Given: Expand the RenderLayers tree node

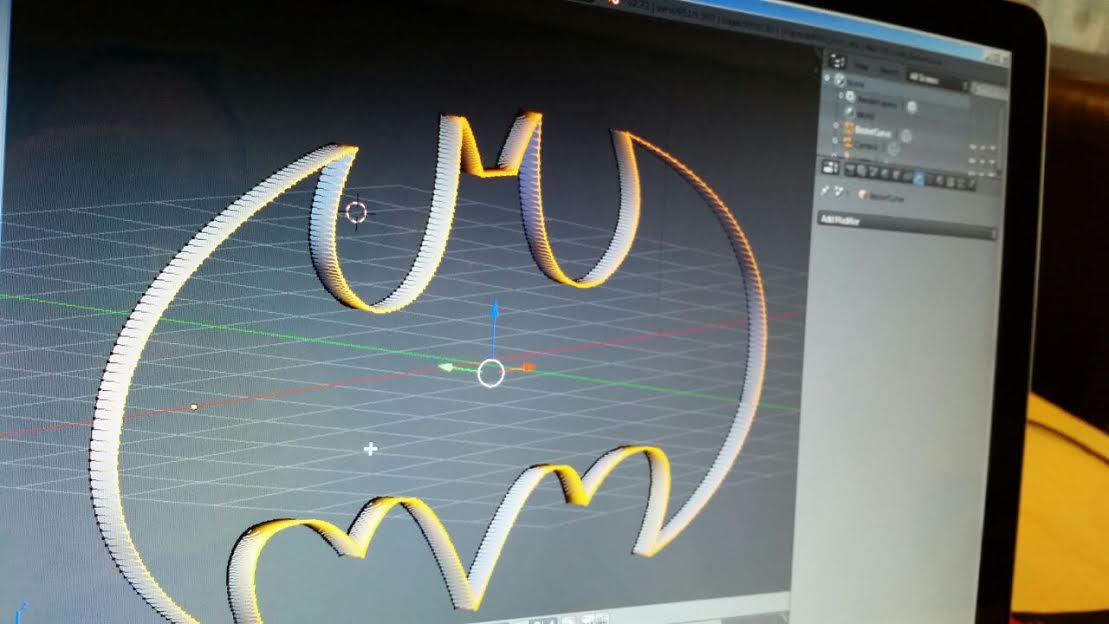Looking at the screenshot, I should click(x=841, y=96).
